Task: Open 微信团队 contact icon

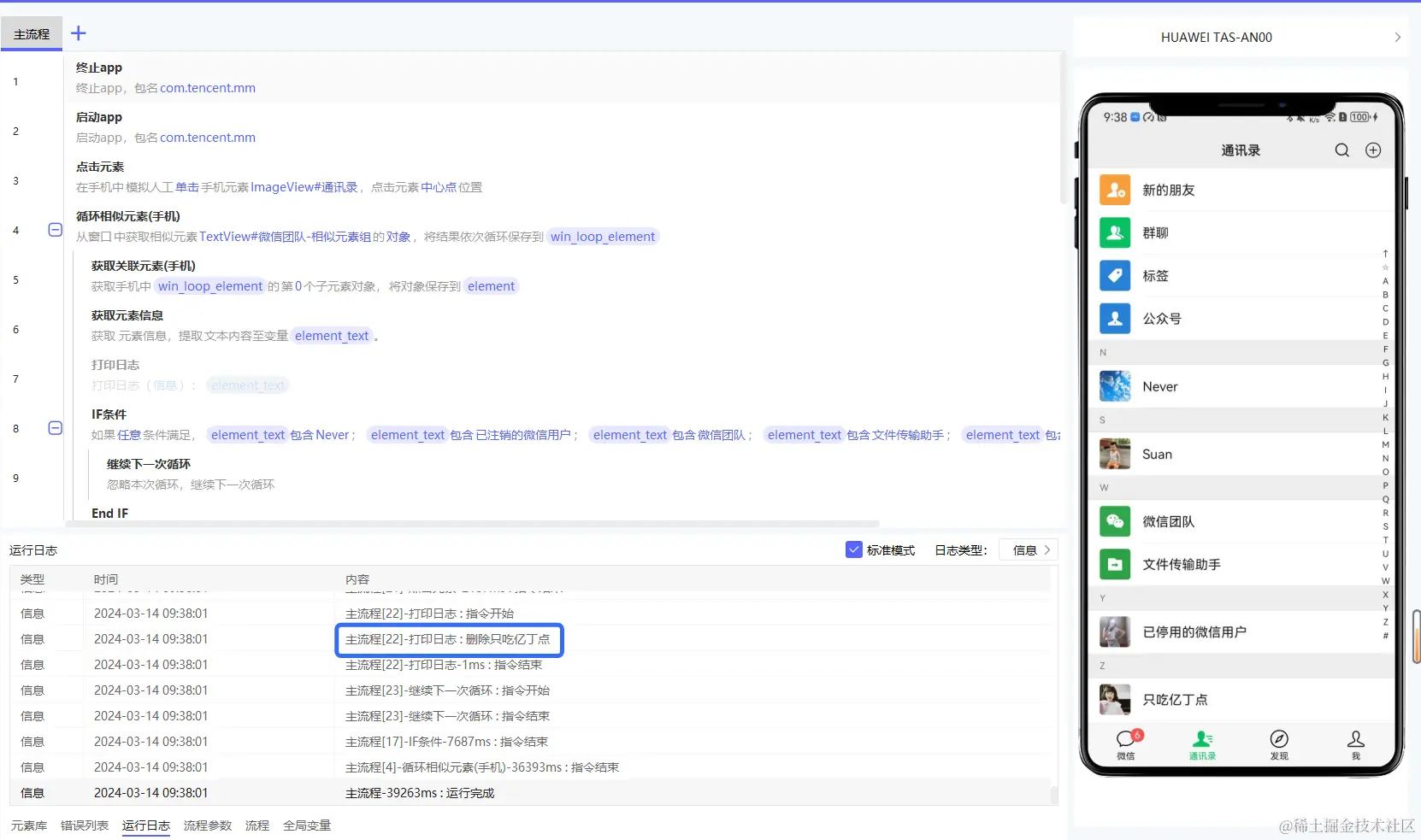Action: click(x=1115, y=521)
